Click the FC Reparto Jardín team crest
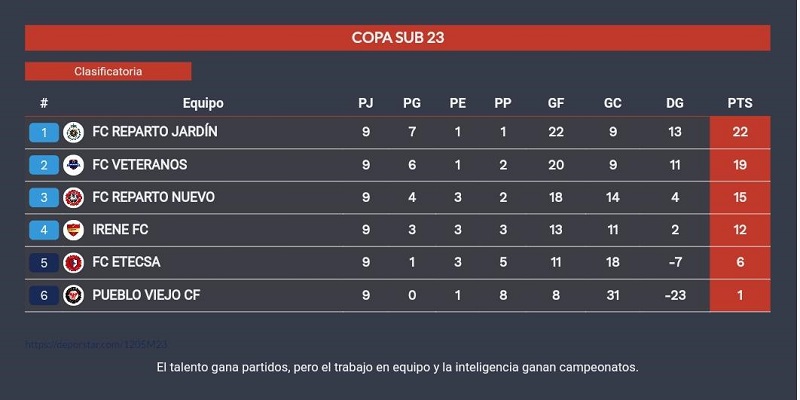The width and height of the screenshot is (800, 400). click(x=73, y=133)
